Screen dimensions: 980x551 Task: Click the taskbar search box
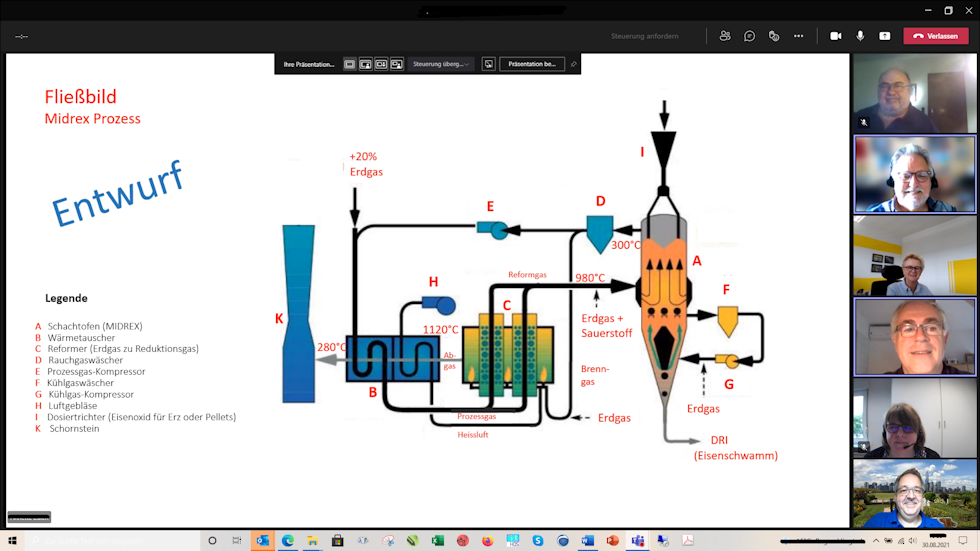pyautogui.click(x=112, y=540)
